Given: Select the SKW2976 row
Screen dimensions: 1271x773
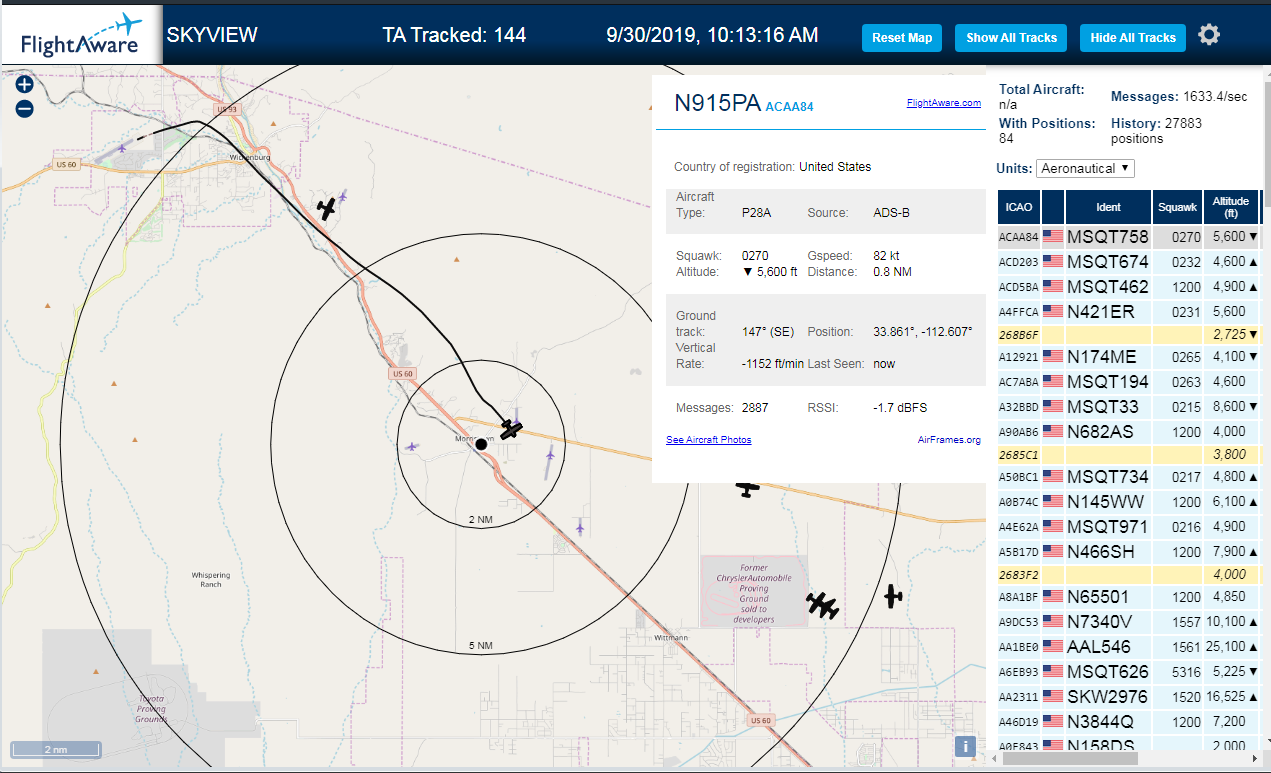Looking at the screenshot, I should tap(1128, 697).
